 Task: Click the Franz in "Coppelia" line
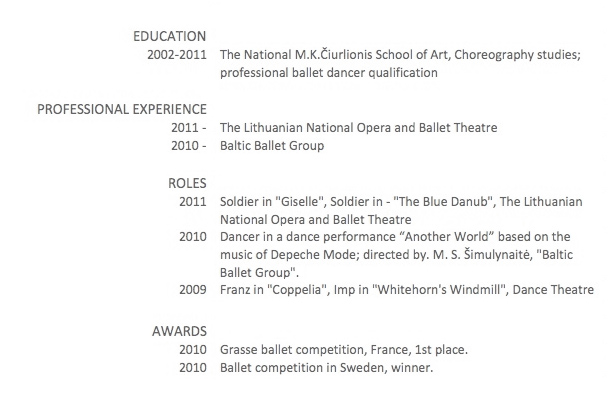(407, 290)
